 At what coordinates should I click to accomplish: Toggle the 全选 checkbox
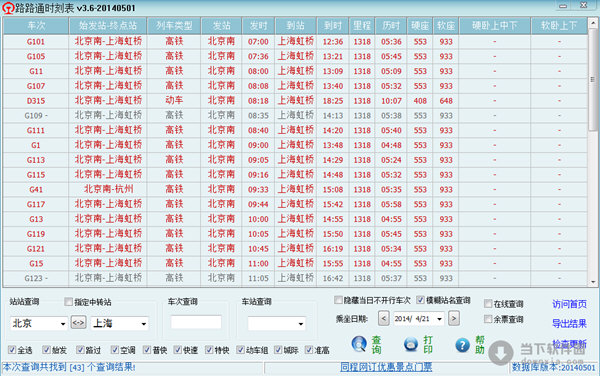coord(12,350)
